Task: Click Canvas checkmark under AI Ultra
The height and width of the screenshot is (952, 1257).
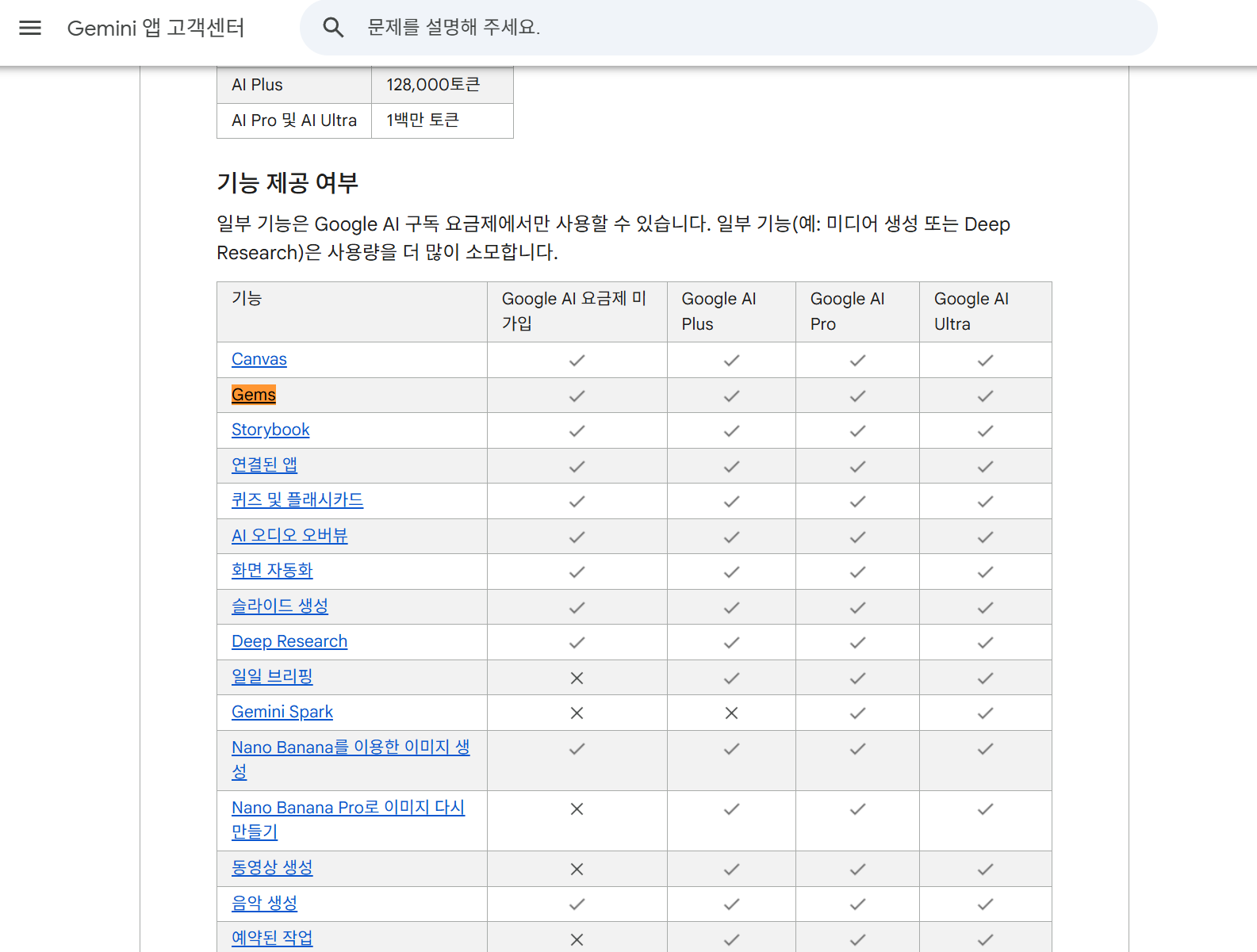Action: pos(985,361)
